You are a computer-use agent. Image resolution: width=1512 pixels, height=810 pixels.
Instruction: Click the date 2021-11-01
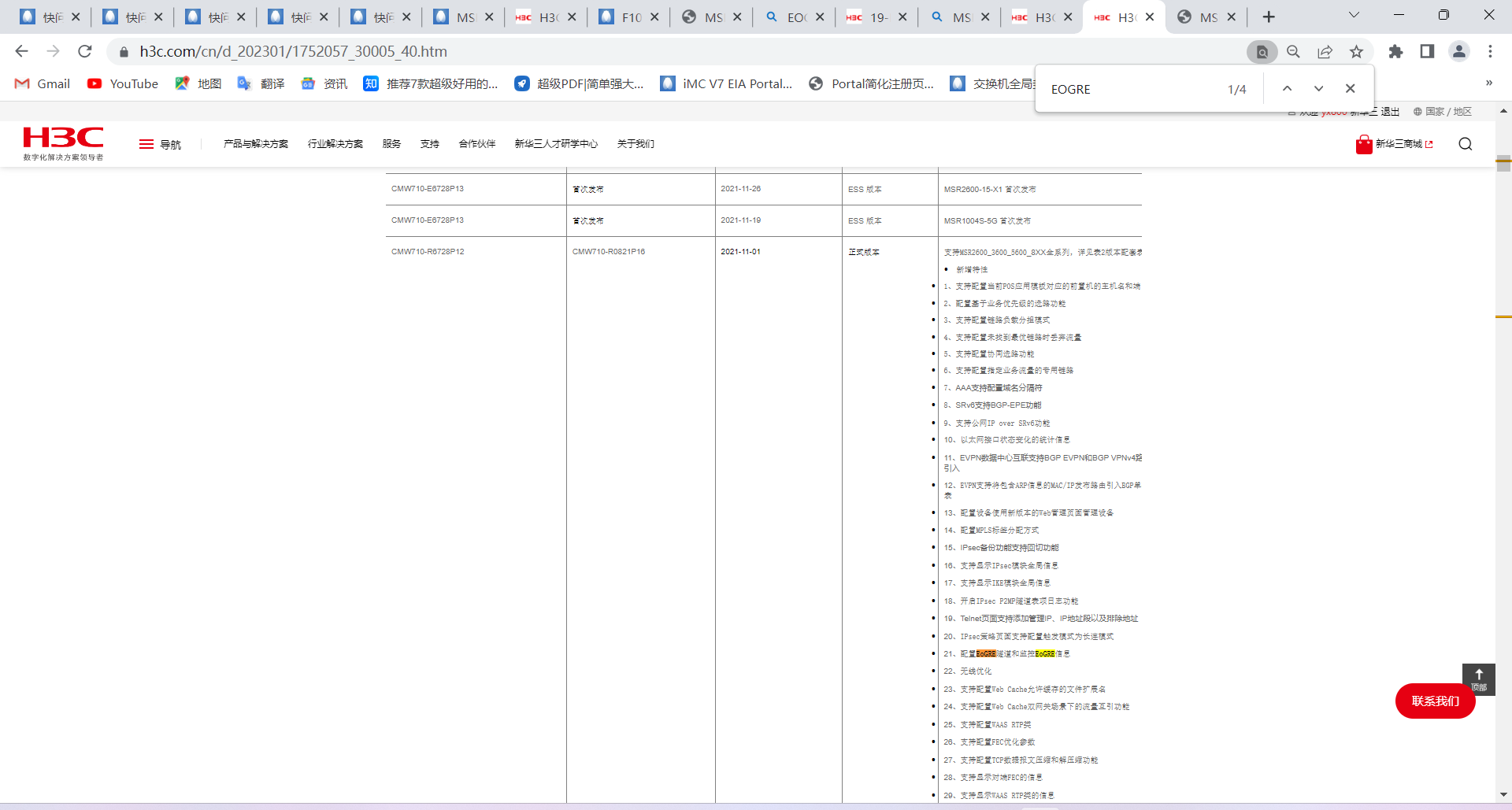(x=740, y=252)
